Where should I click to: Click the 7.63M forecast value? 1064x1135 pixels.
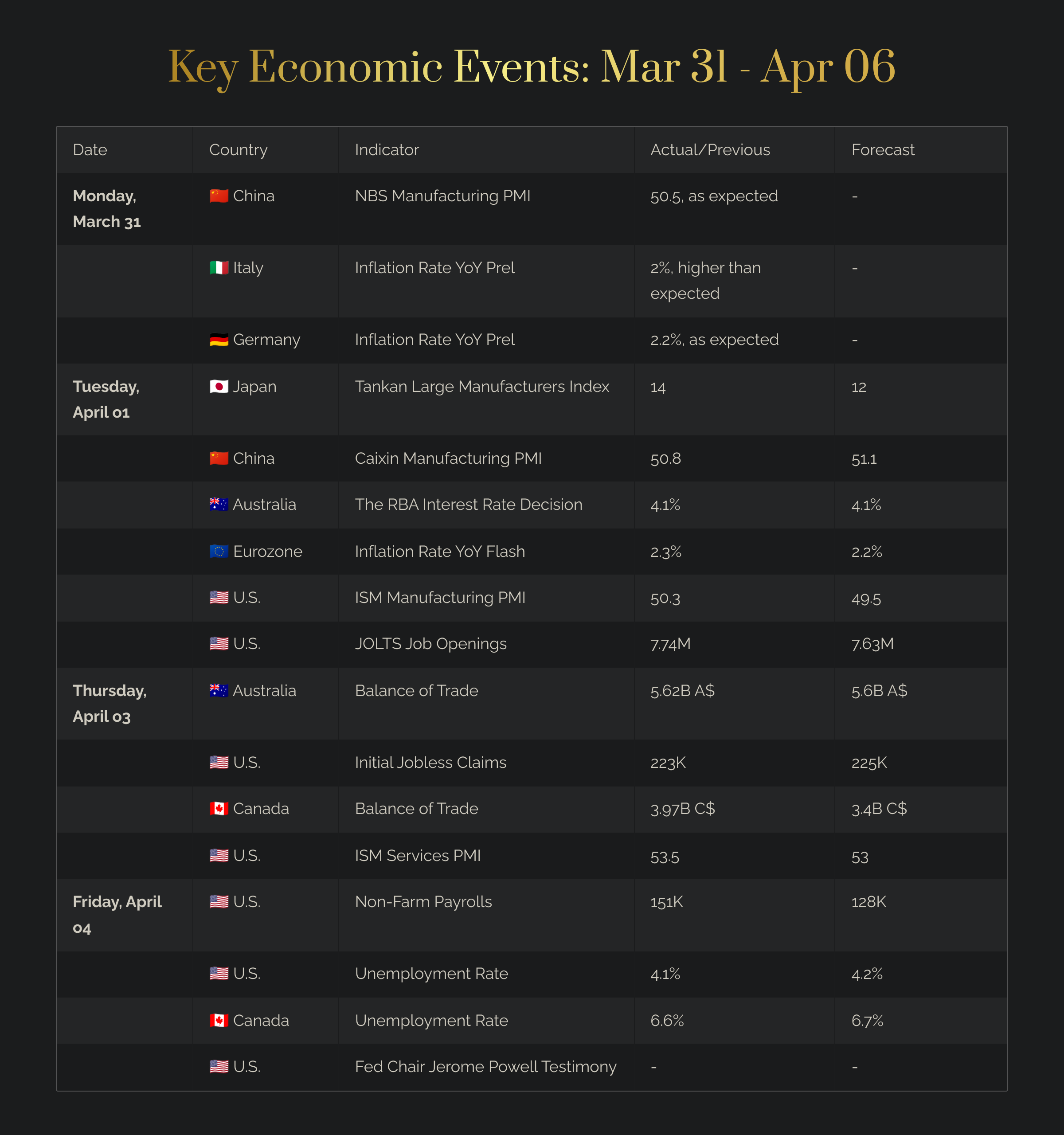click(872, 645)
